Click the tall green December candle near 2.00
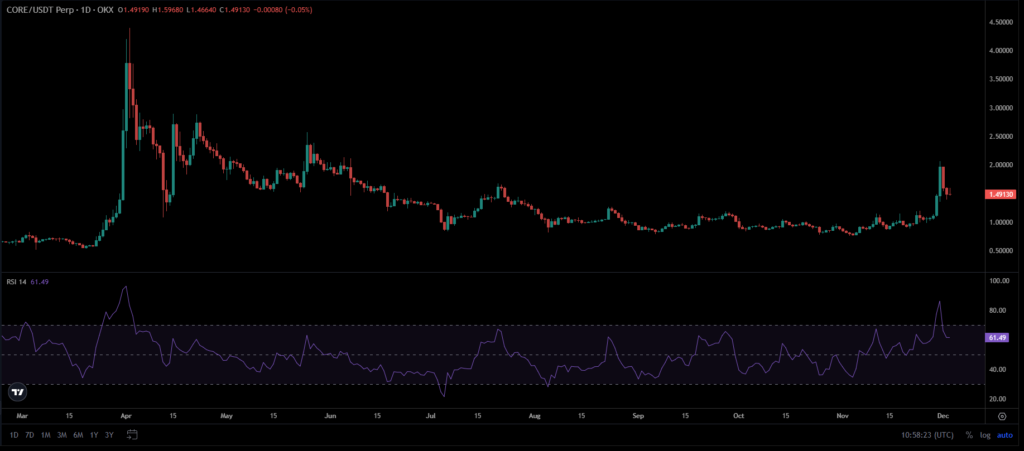Image resolution: width=1024 pixels, height=451 pixels. click(941, 180)
